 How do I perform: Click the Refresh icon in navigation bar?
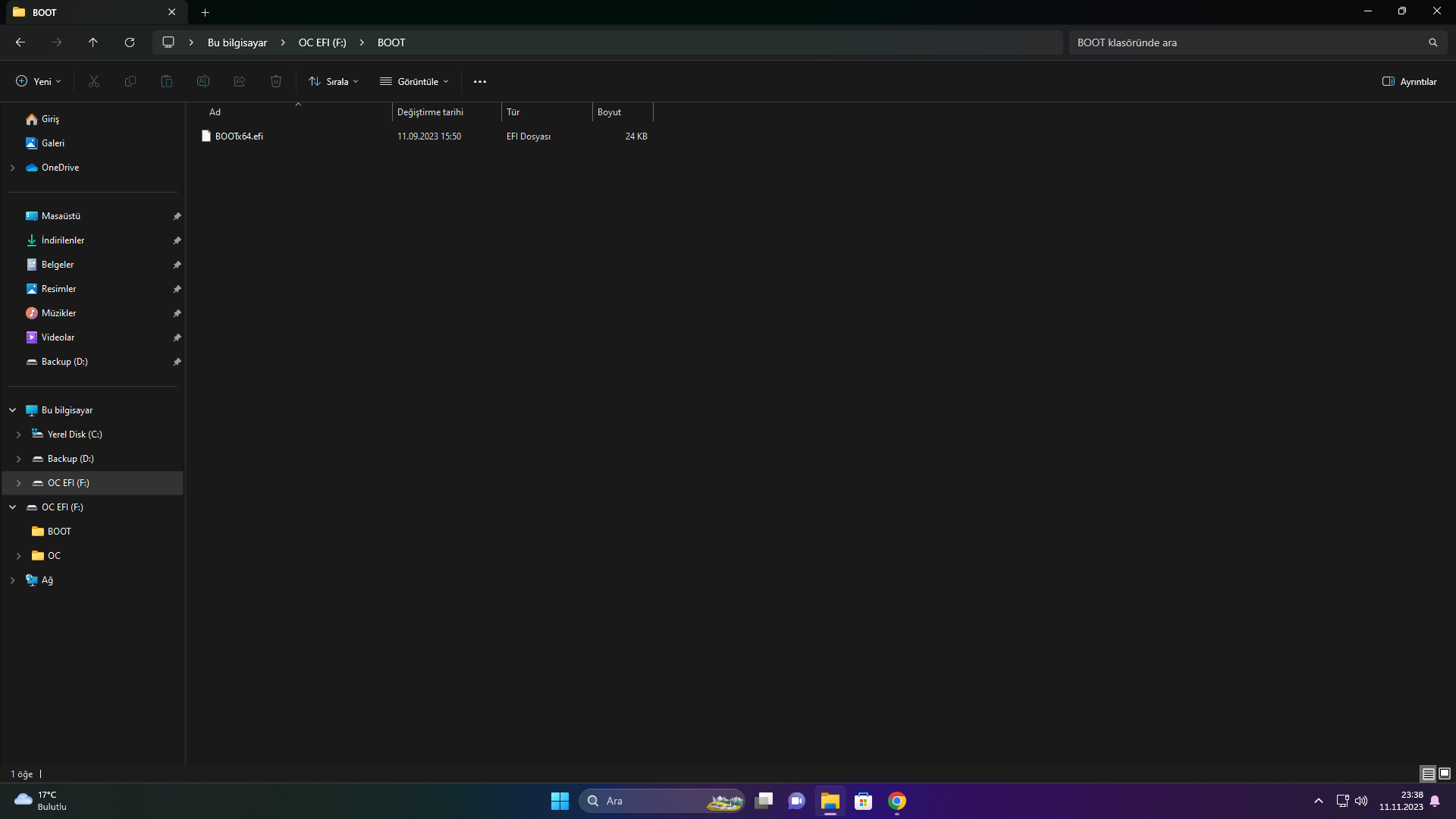[130, 42]
